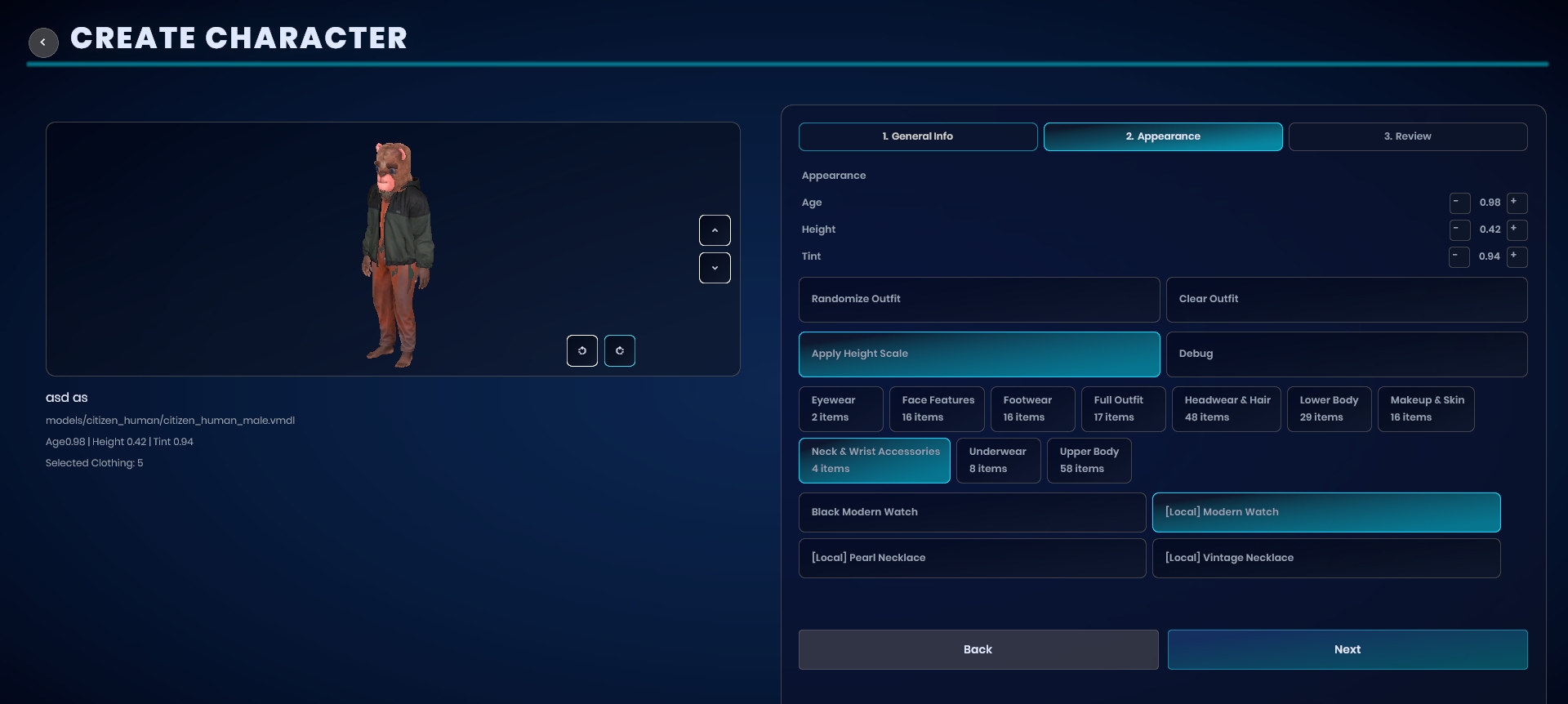This screenshot has height=704, width=1568.
Task: Open the Headwear & Hair category
Action: coord(1226,409)
